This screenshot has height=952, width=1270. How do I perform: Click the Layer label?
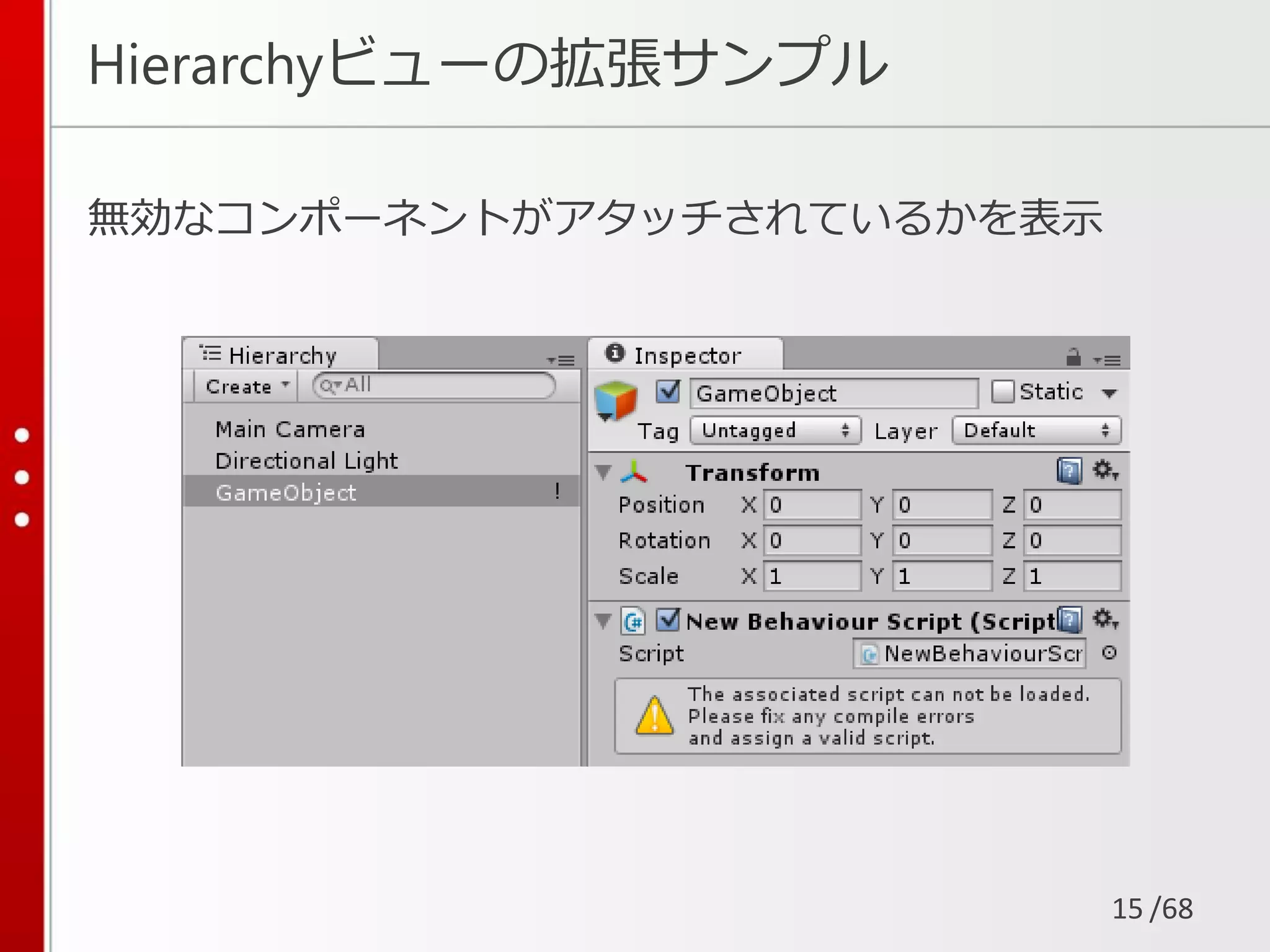pyautogui.click(x=905, y=431)
